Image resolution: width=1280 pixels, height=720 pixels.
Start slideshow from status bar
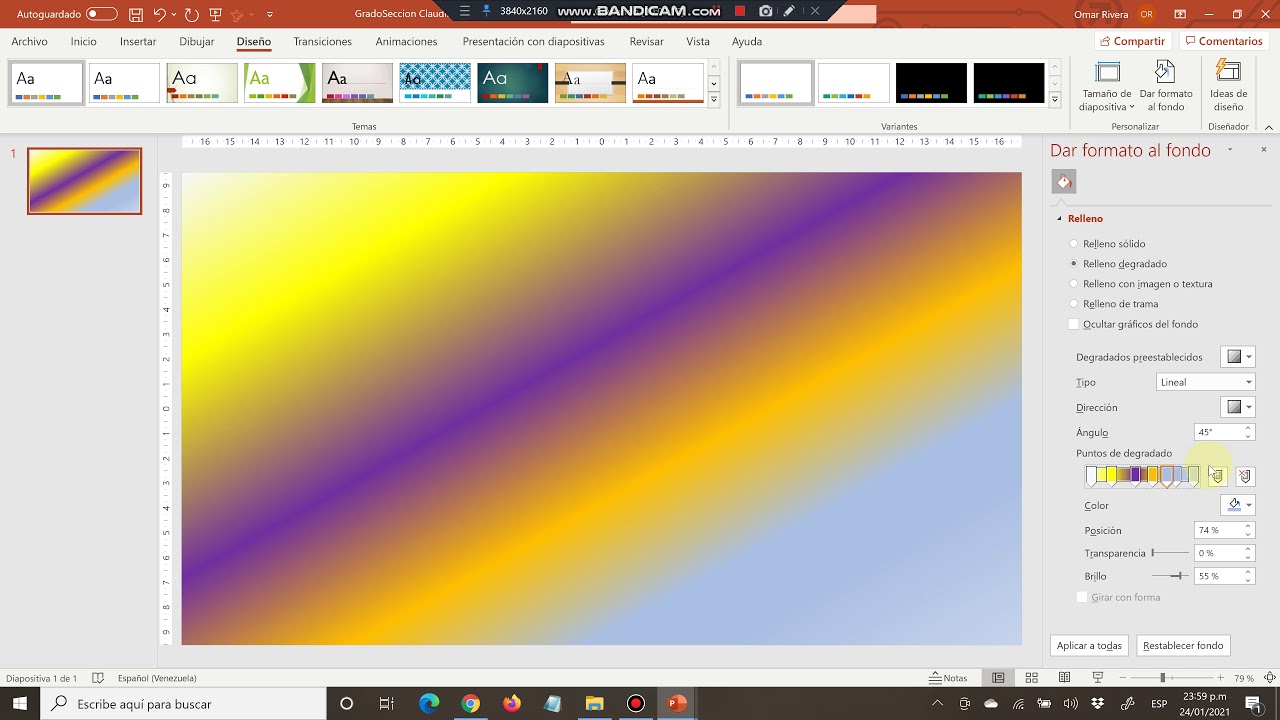[x=1097, y=678]
